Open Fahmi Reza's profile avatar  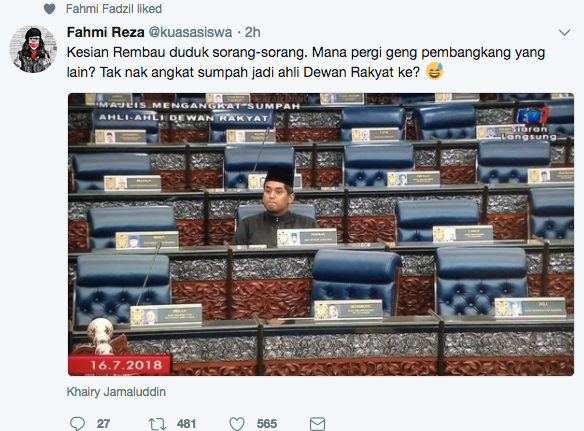[34, 49]
